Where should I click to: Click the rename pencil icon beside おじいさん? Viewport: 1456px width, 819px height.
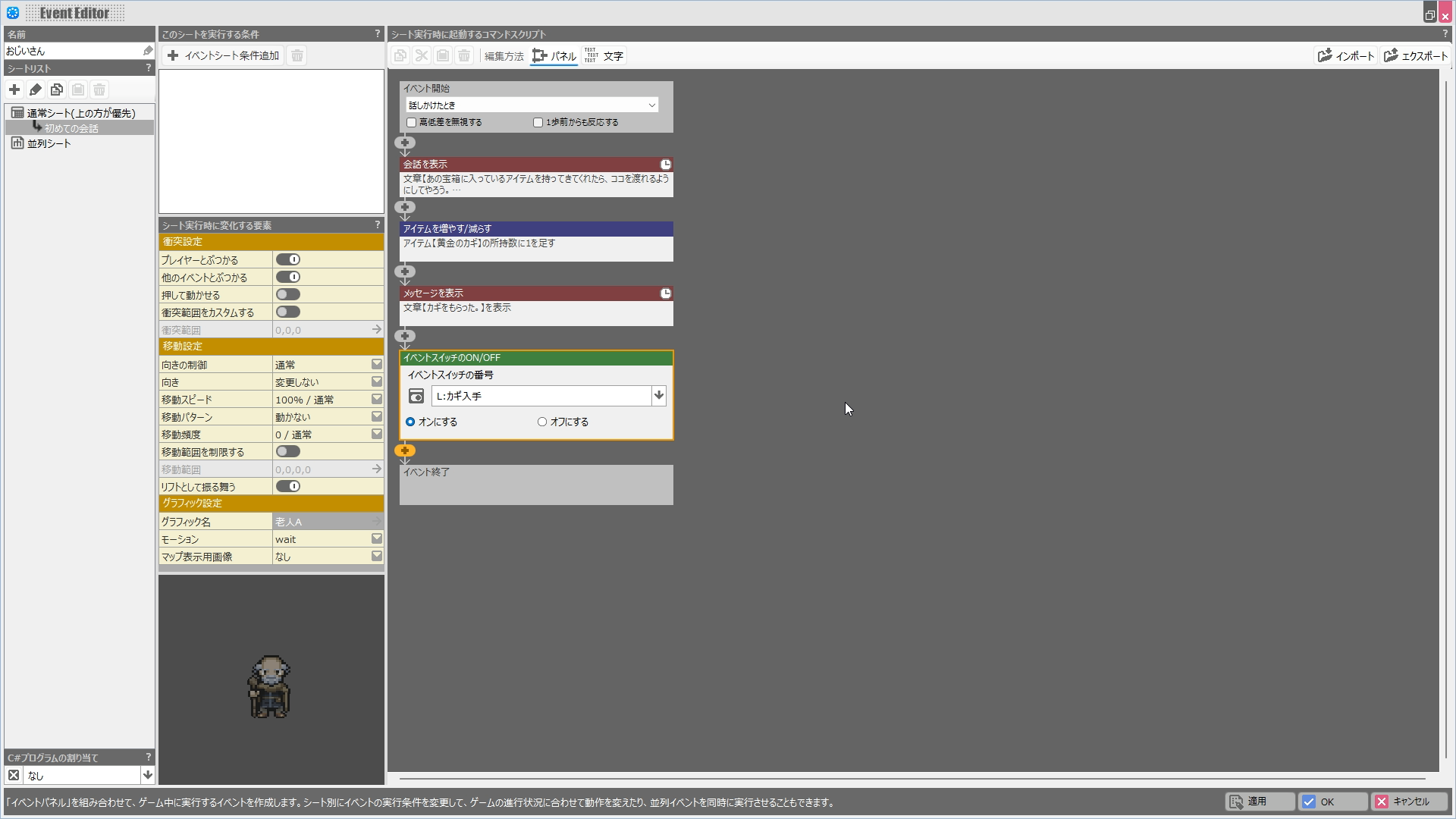tap(148, 51)
